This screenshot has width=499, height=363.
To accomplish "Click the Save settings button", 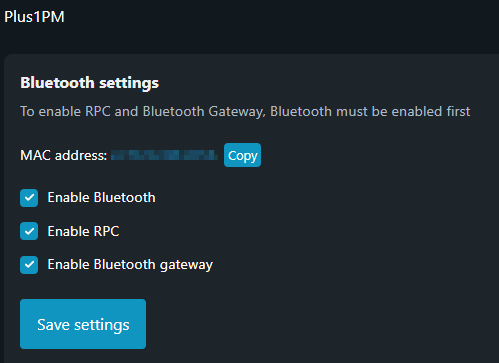I will [x=83, y=324].
